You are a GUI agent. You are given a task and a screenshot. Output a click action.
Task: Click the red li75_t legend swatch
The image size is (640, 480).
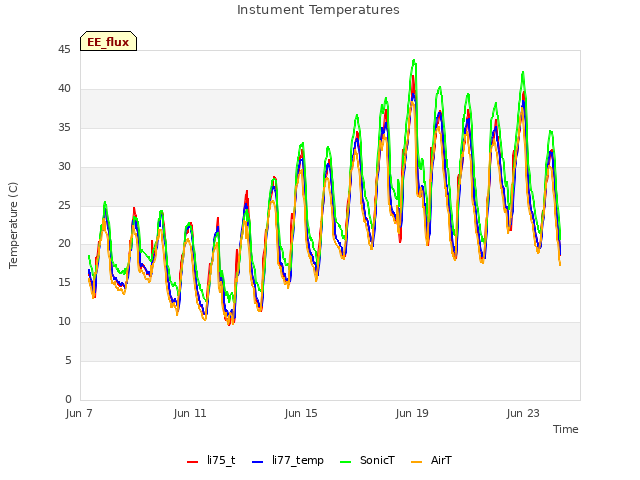pyautogui.click(x=192, y=462)
